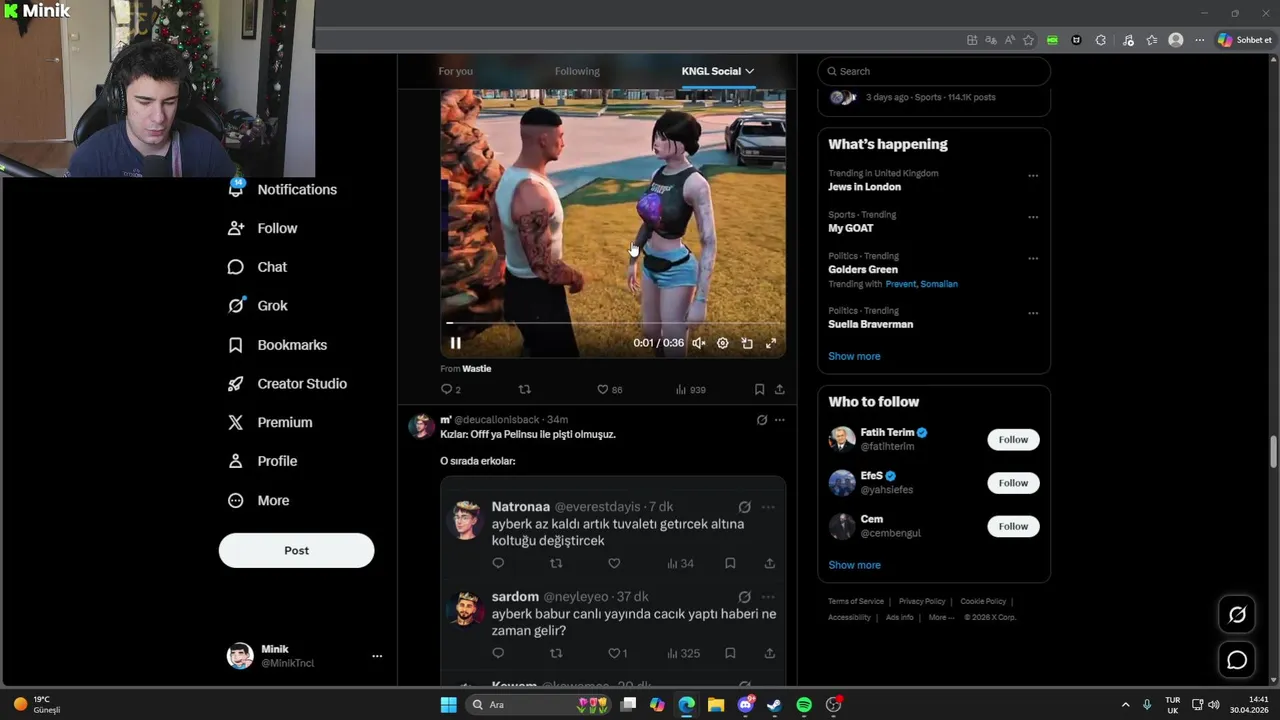Open Minik account options ellipsis
1280x720 pixels.
pyautogui.click(x=377, y=656)
